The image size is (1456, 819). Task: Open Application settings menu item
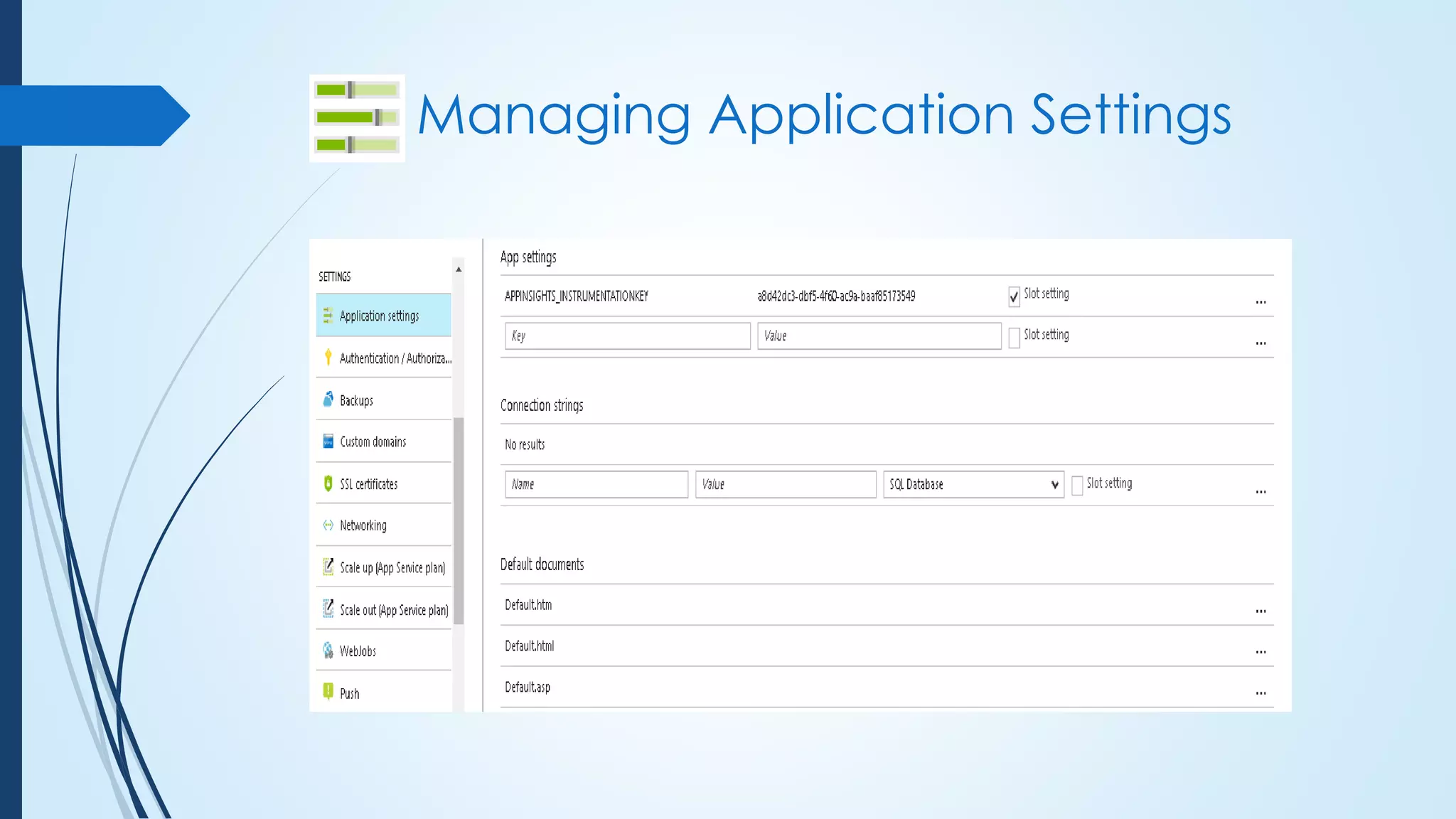(384, 315)
